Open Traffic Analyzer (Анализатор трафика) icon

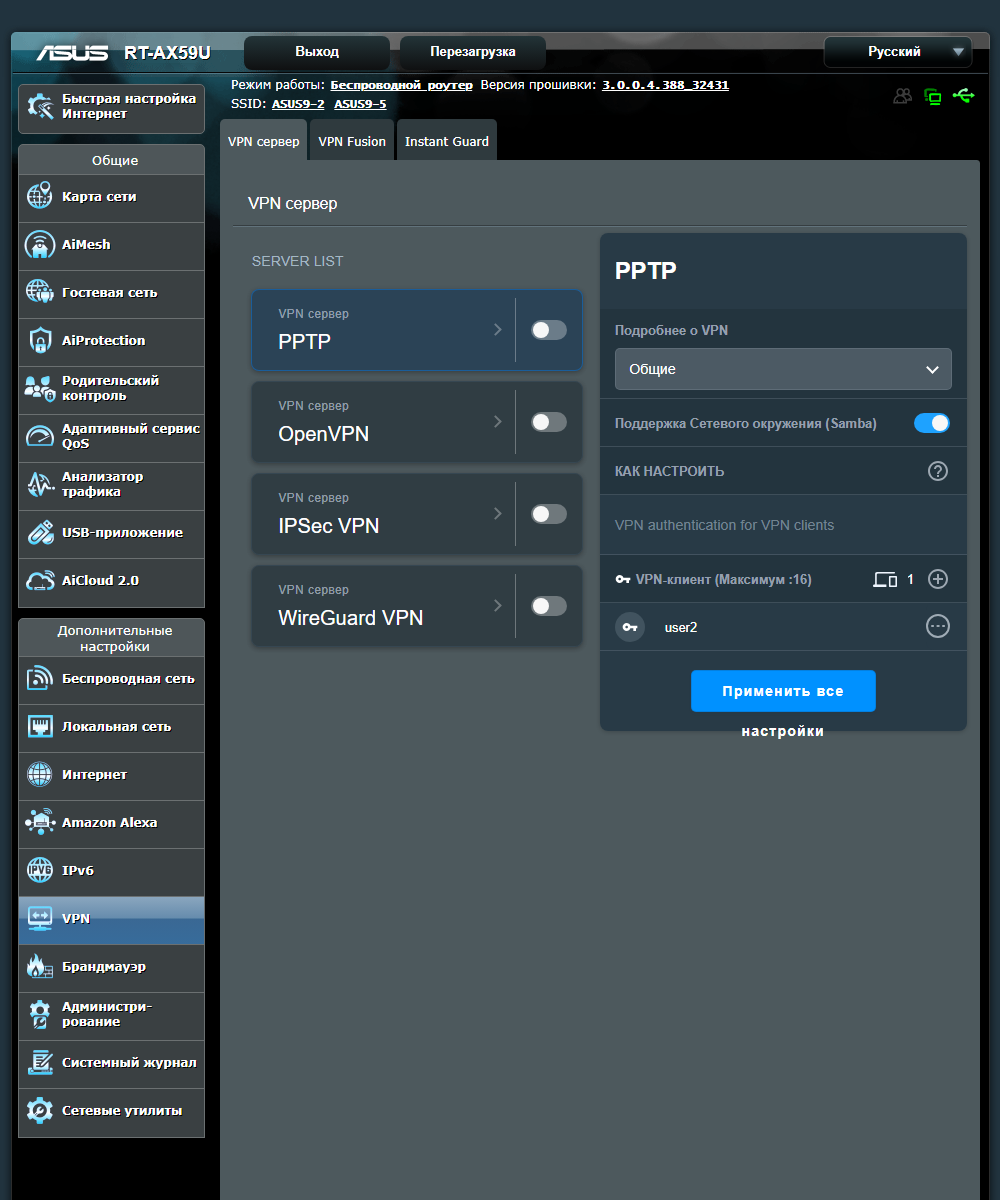click(40, 485)
